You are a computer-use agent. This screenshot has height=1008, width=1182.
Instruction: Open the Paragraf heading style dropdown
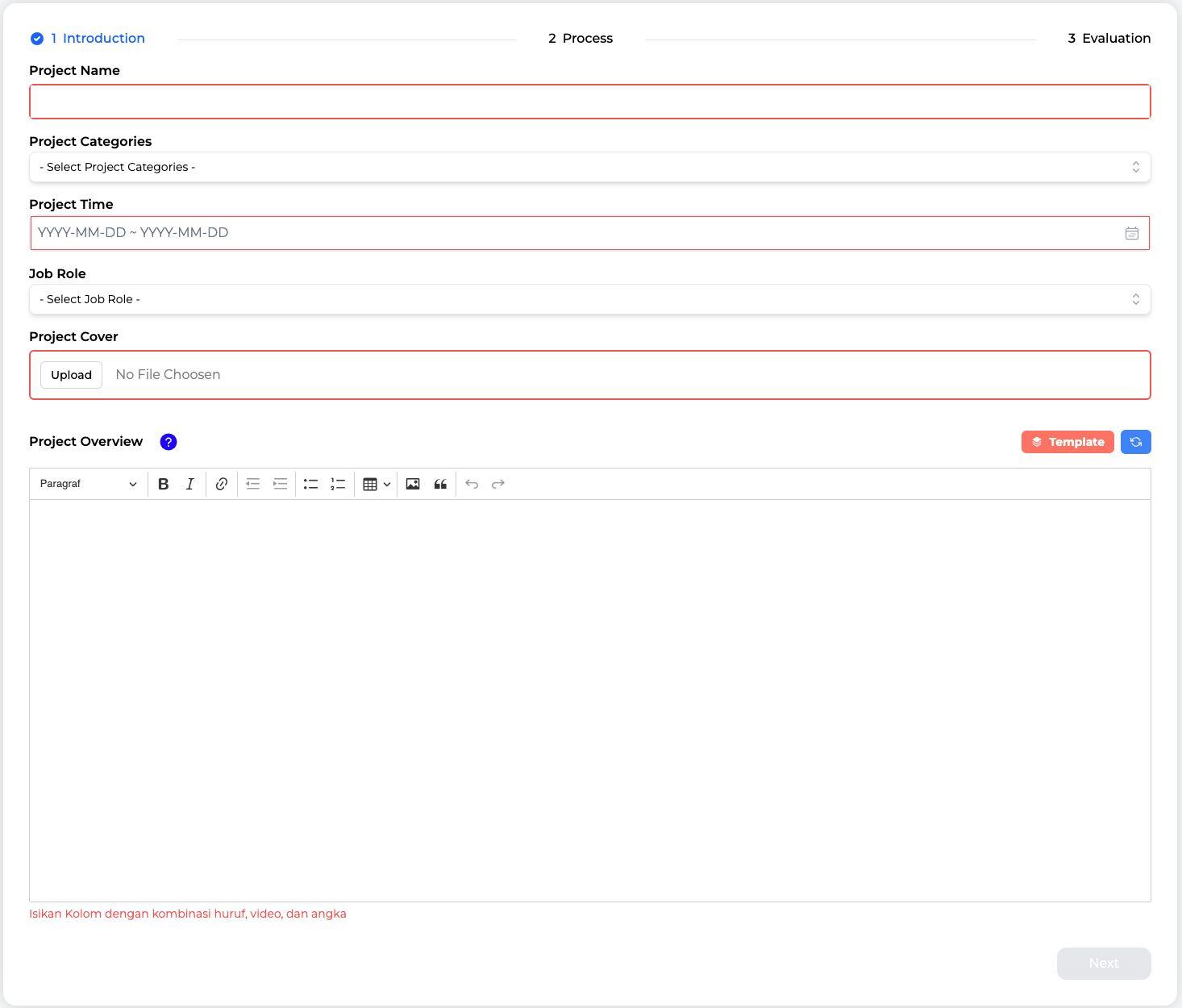(88, 484)
